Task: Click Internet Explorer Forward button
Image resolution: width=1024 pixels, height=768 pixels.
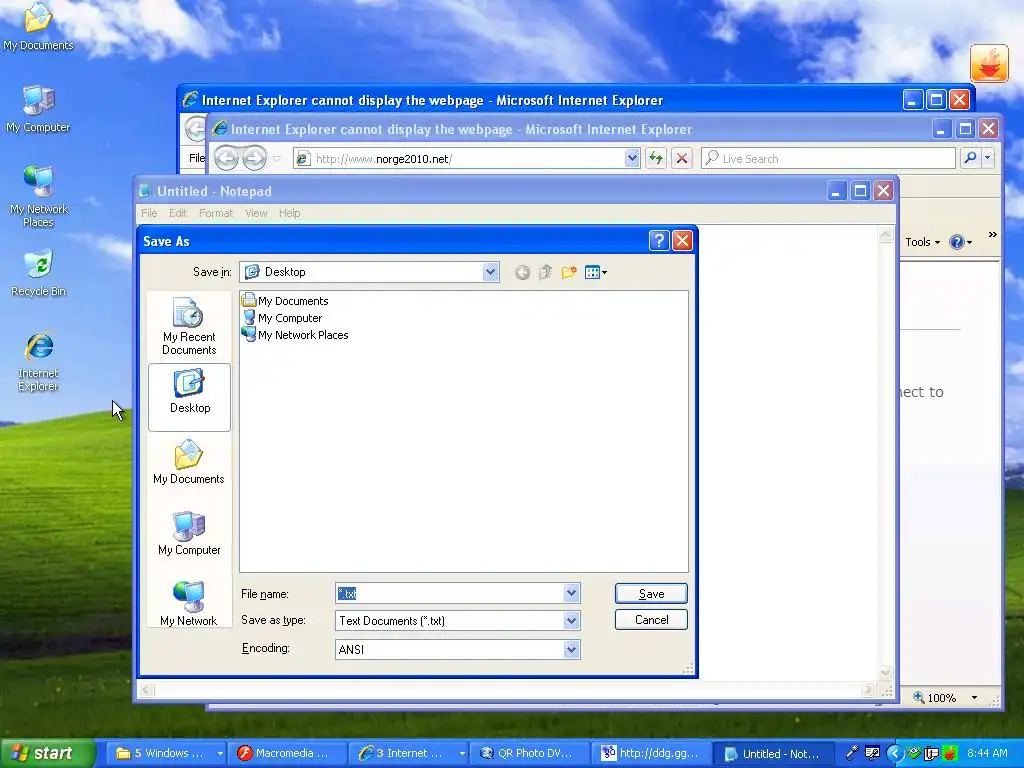Action: [255, 158]
